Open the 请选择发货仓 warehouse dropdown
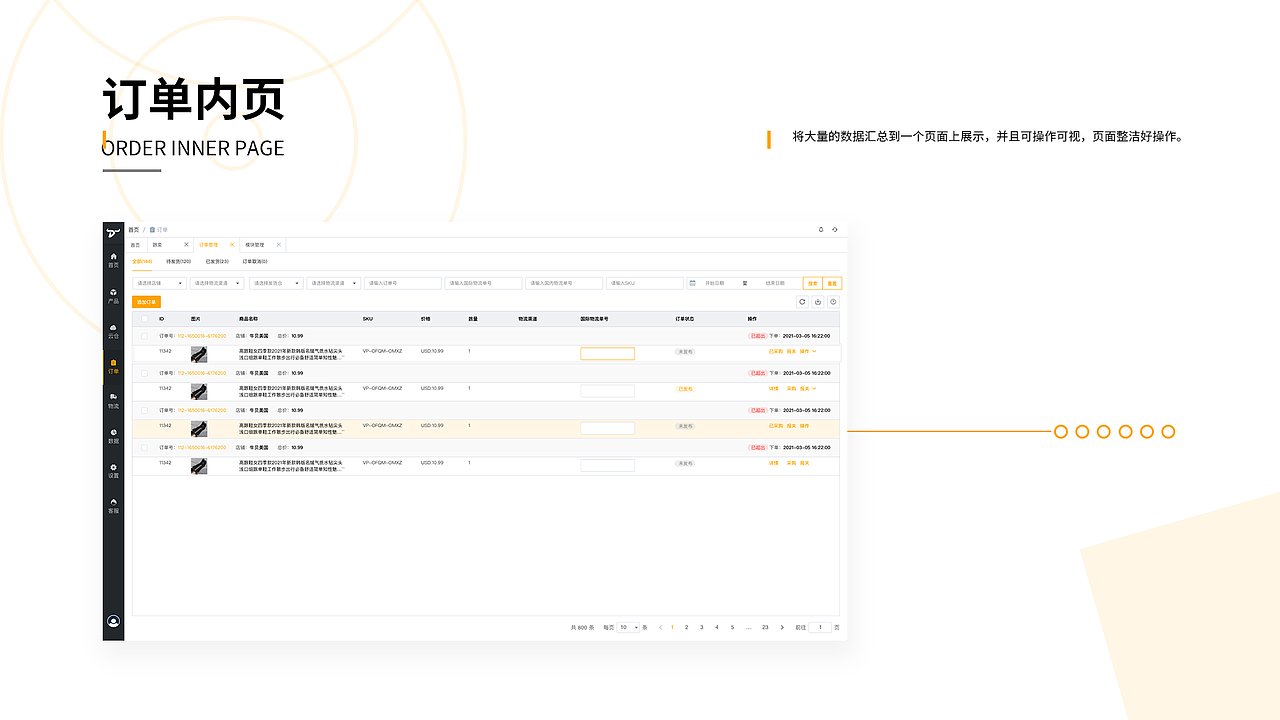1280x720 pixels. tap(276, 283)
